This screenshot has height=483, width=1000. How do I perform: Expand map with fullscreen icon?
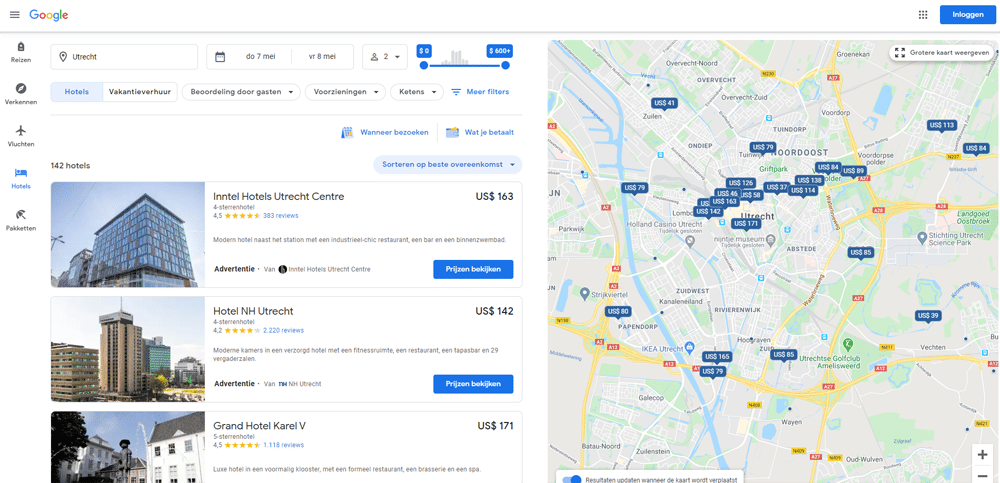pos(900,53)
